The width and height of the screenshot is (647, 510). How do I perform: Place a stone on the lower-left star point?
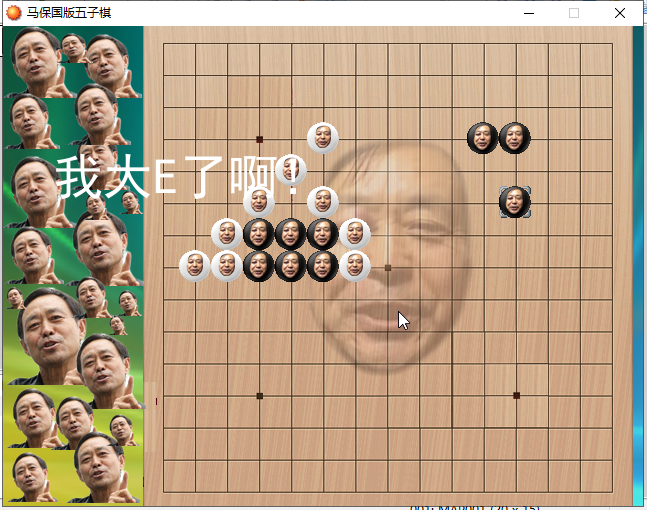click(260, 396)
